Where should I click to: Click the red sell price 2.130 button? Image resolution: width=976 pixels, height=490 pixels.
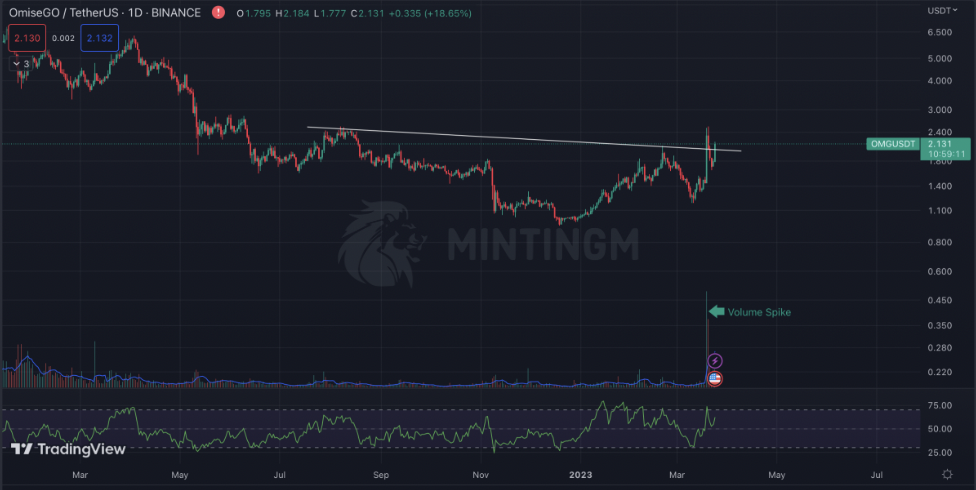[x=27, y=38]
